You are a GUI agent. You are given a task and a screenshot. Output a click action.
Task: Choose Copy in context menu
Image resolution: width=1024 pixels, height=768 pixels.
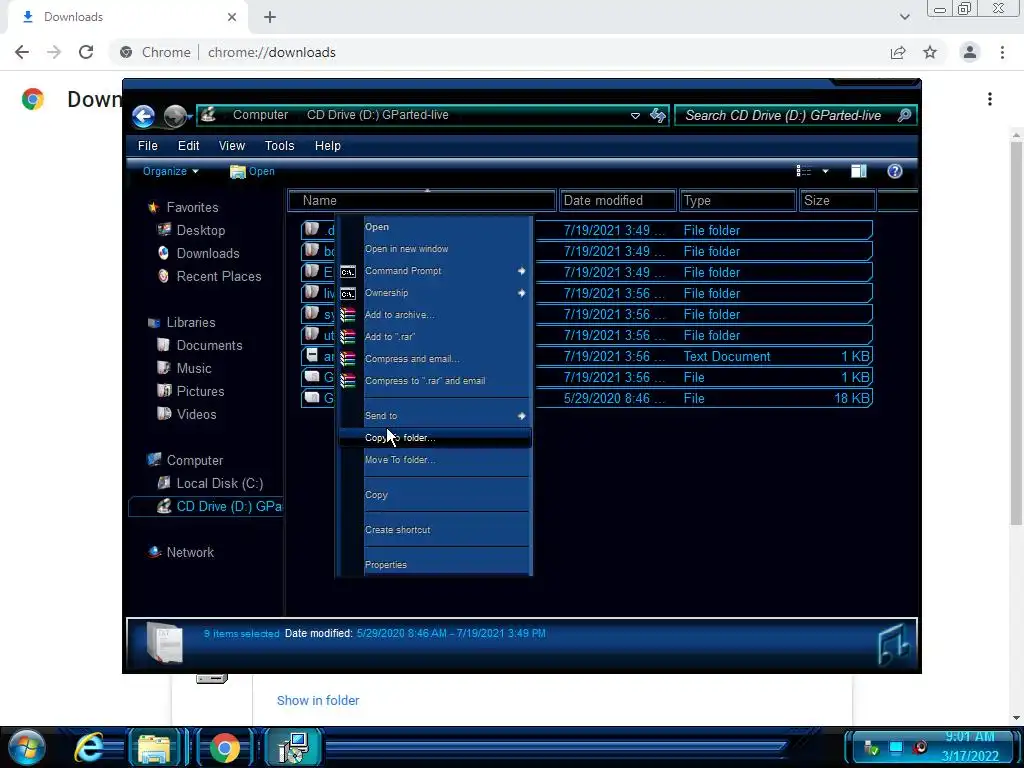434,495
